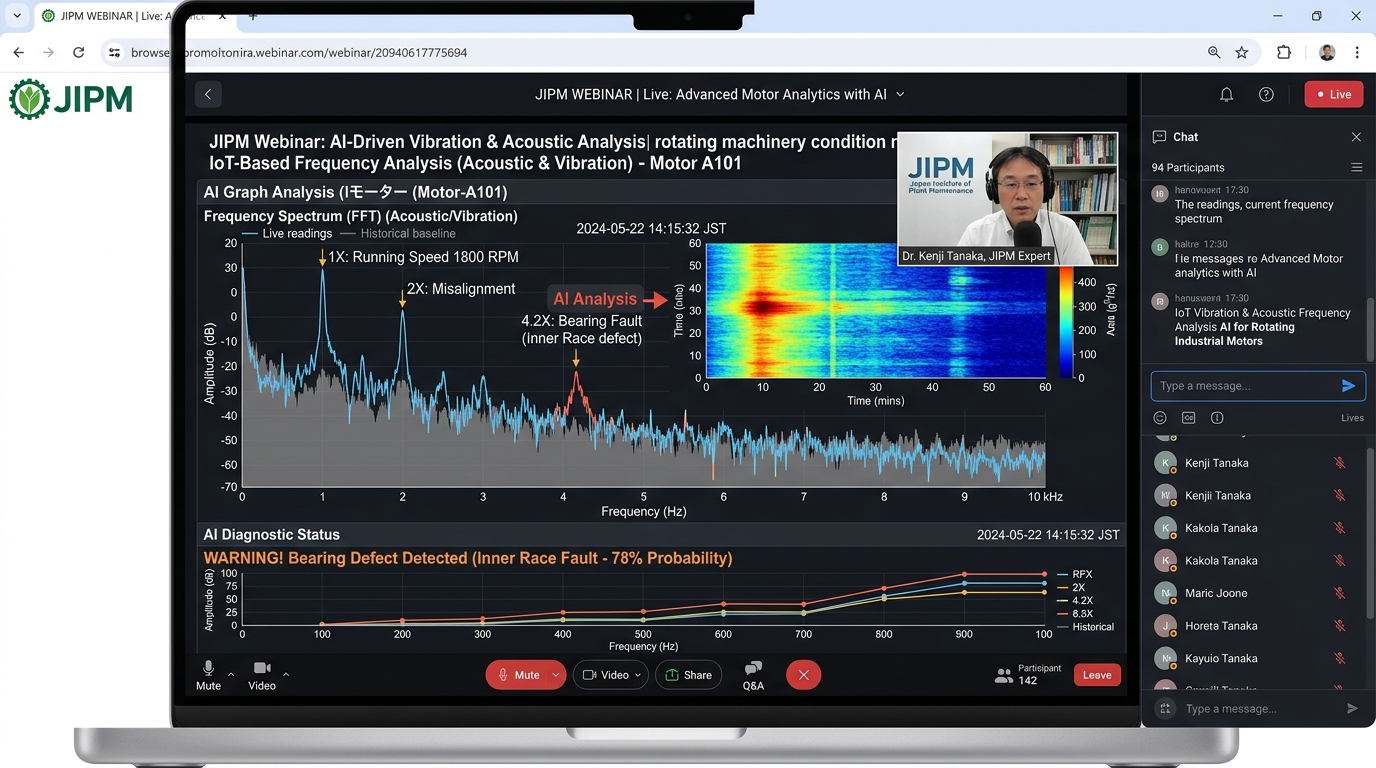The width and height of the screenshot is (1376, 768).
Task: Click the scan icon beside bottom message field
Action: [x=1165, y=708]
